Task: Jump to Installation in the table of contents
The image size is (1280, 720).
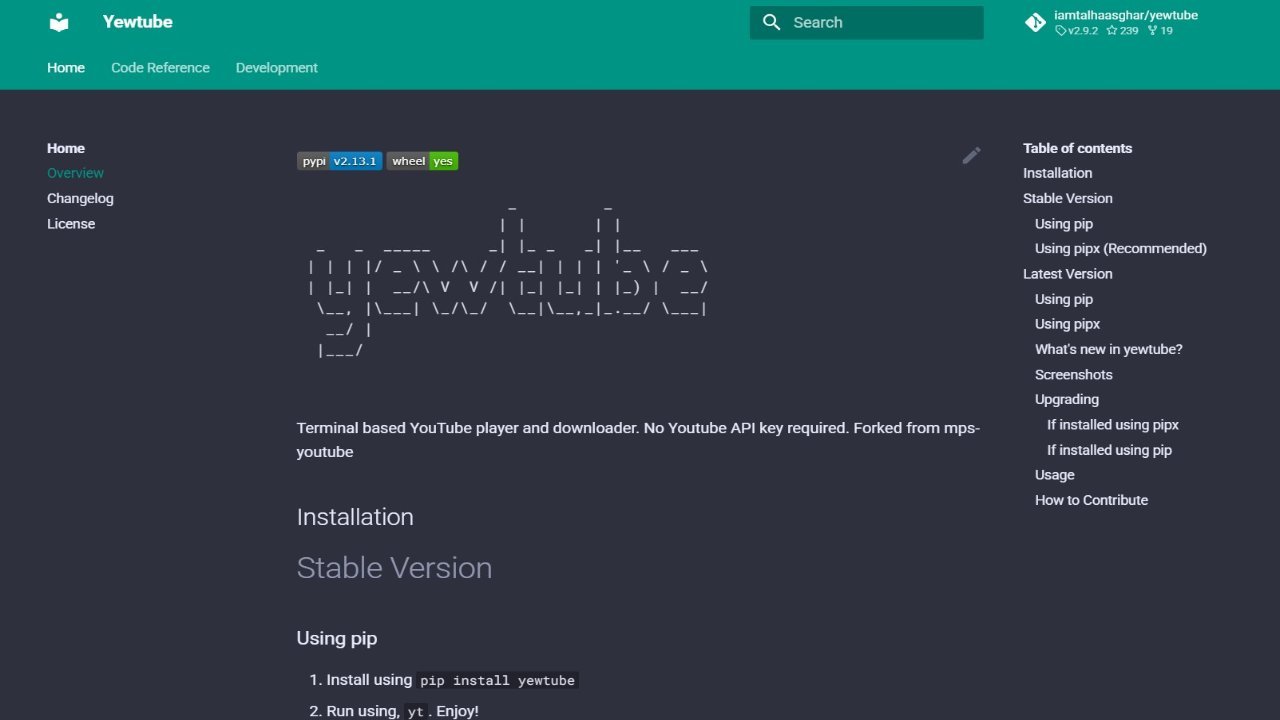Action: coord(1057,173)
